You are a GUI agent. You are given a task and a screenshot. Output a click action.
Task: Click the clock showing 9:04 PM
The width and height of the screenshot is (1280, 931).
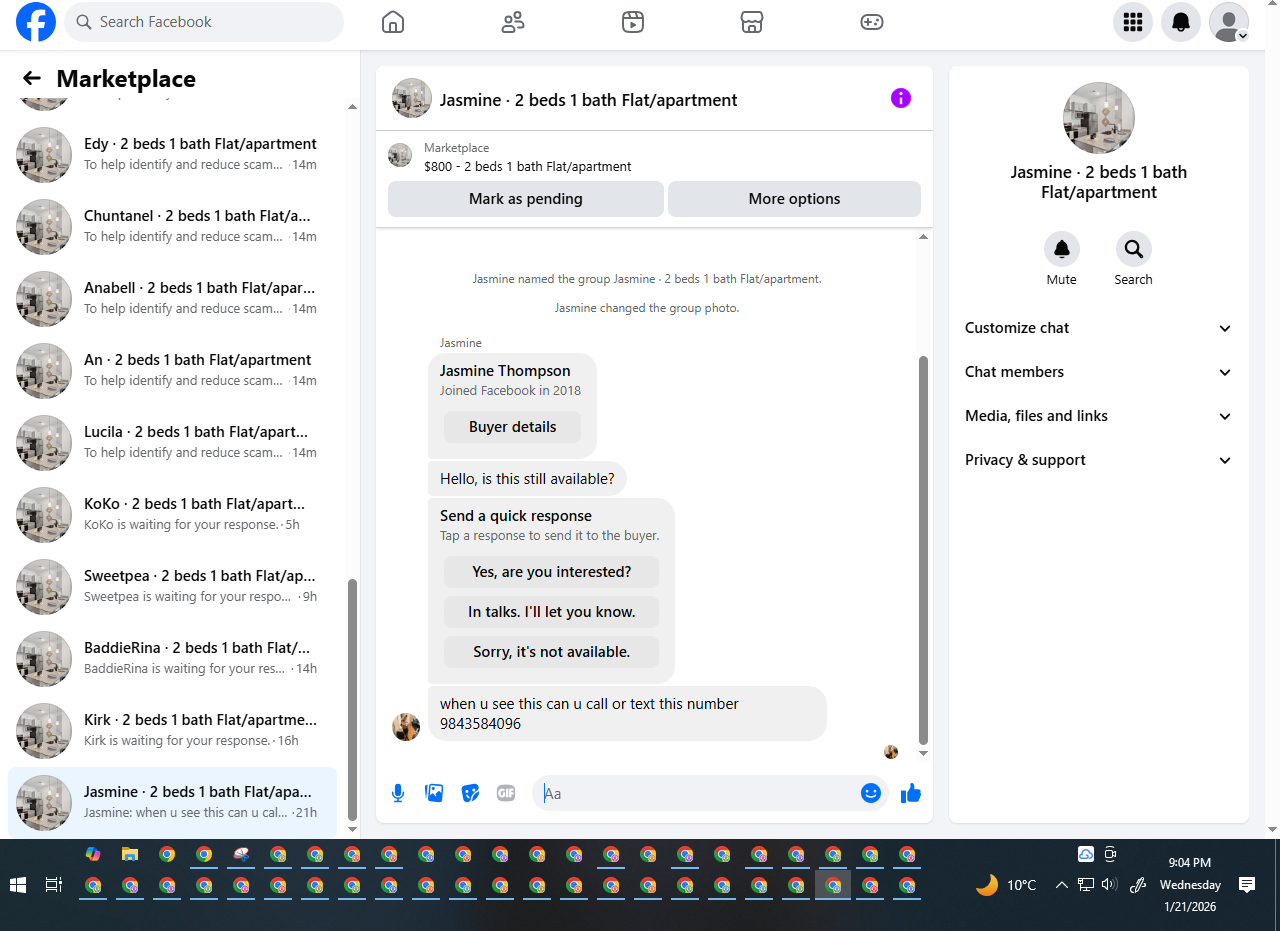pyautogui.click(x=1190, y=862)
